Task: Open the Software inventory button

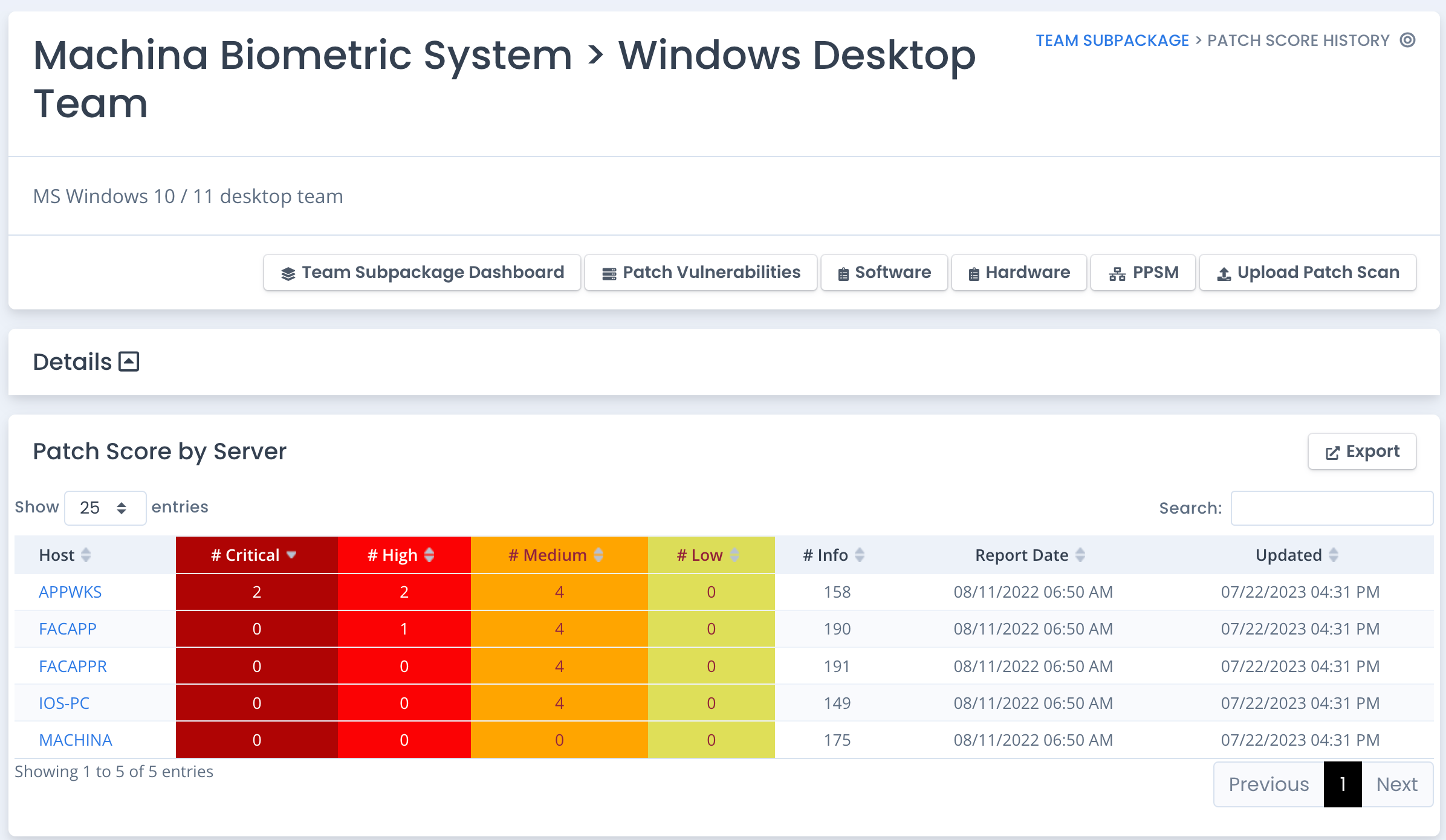Action: (x=884, y=273)
